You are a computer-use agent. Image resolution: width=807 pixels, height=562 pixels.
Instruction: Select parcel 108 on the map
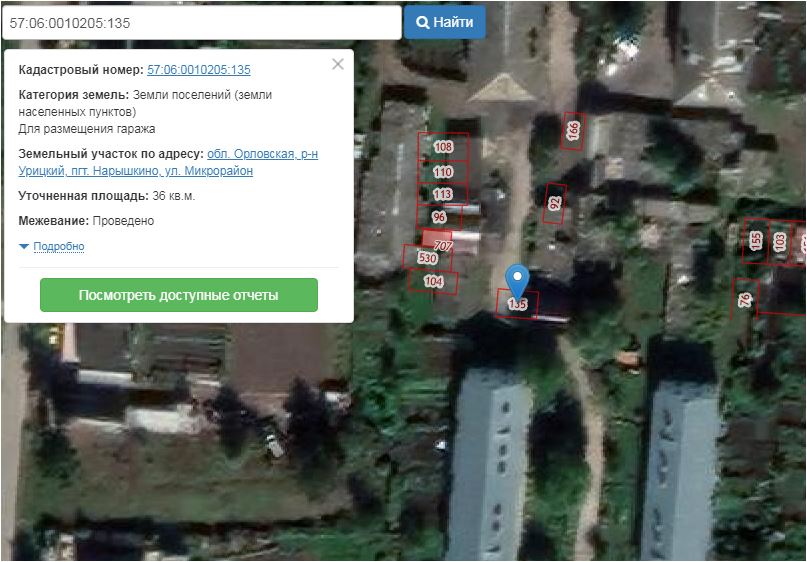click(443, 147)
